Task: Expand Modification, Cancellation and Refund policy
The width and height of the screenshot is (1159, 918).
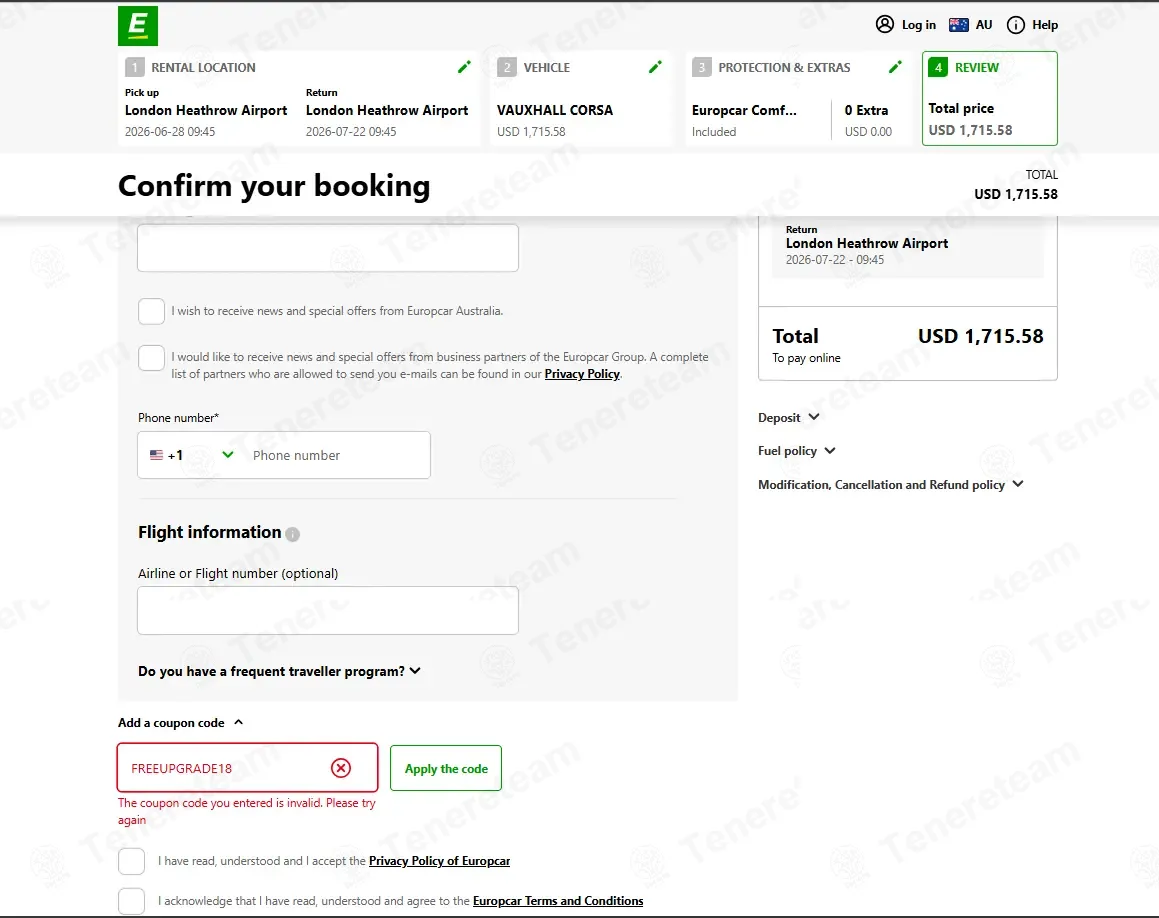Action: click(891, 485)
